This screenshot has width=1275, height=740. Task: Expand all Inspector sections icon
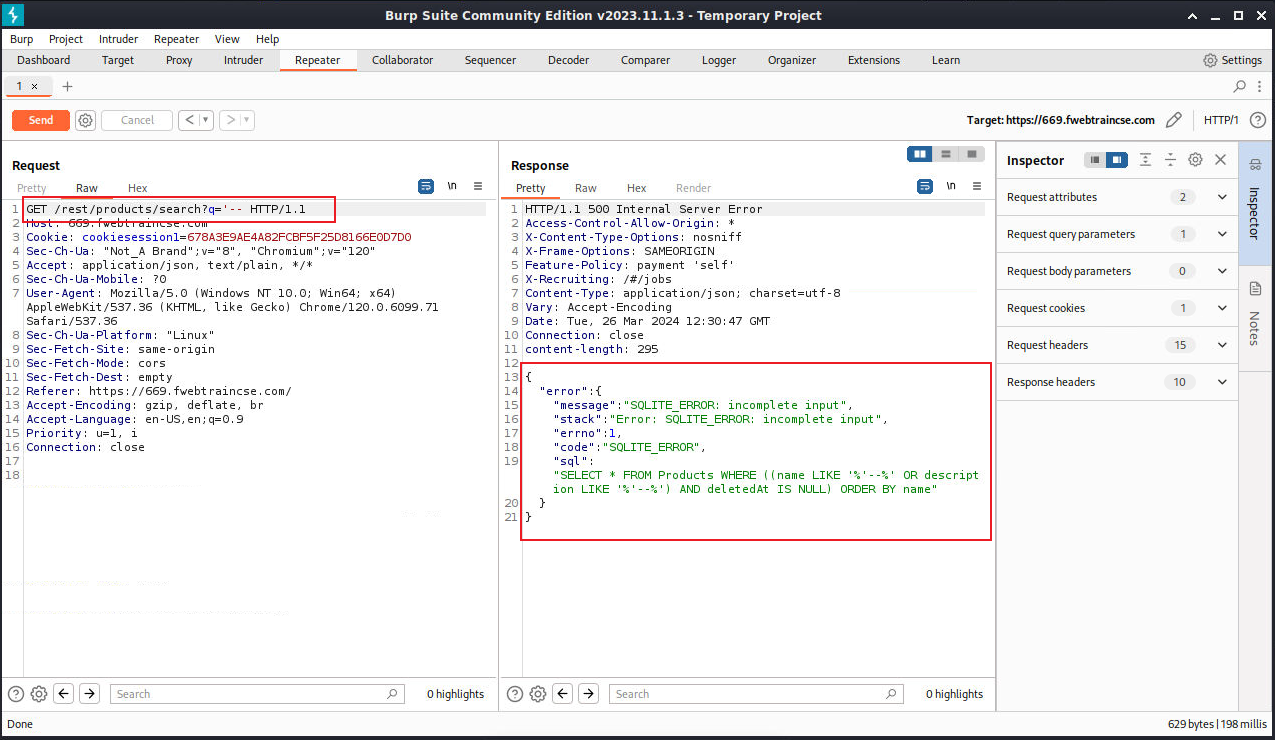click(x=1145, y=160)
